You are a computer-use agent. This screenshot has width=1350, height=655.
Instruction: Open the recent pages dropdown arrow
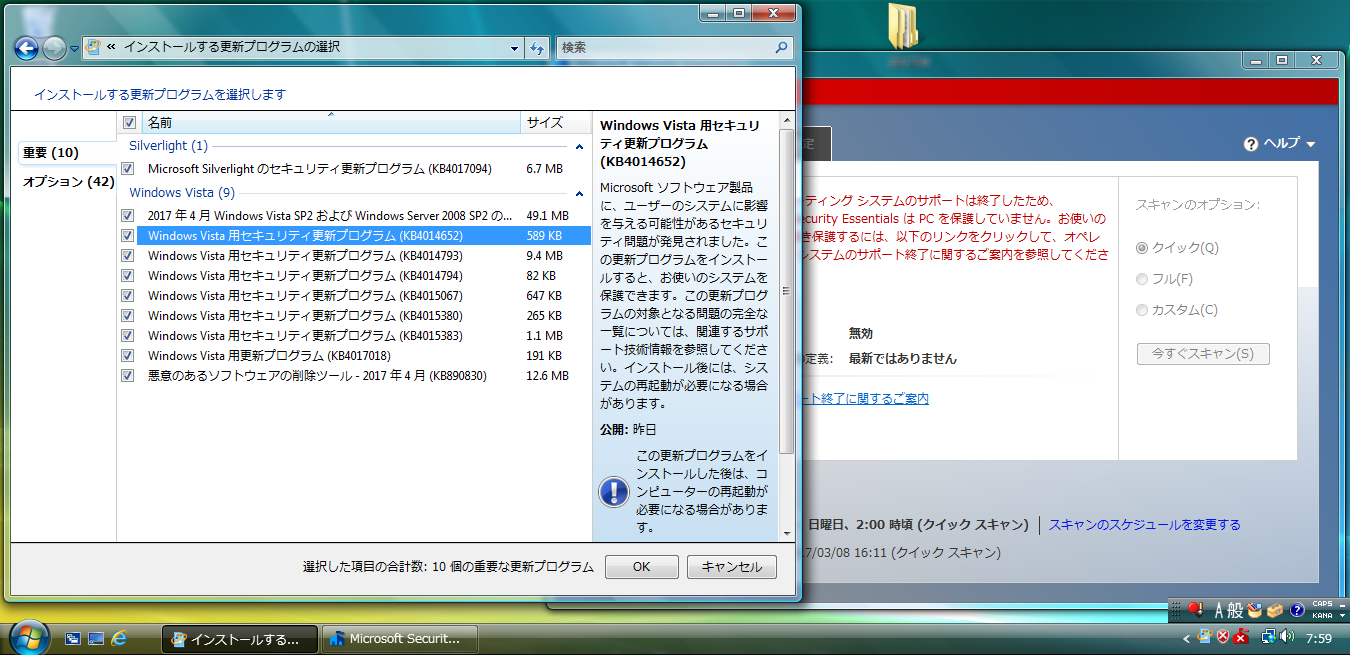click(74, 48)
